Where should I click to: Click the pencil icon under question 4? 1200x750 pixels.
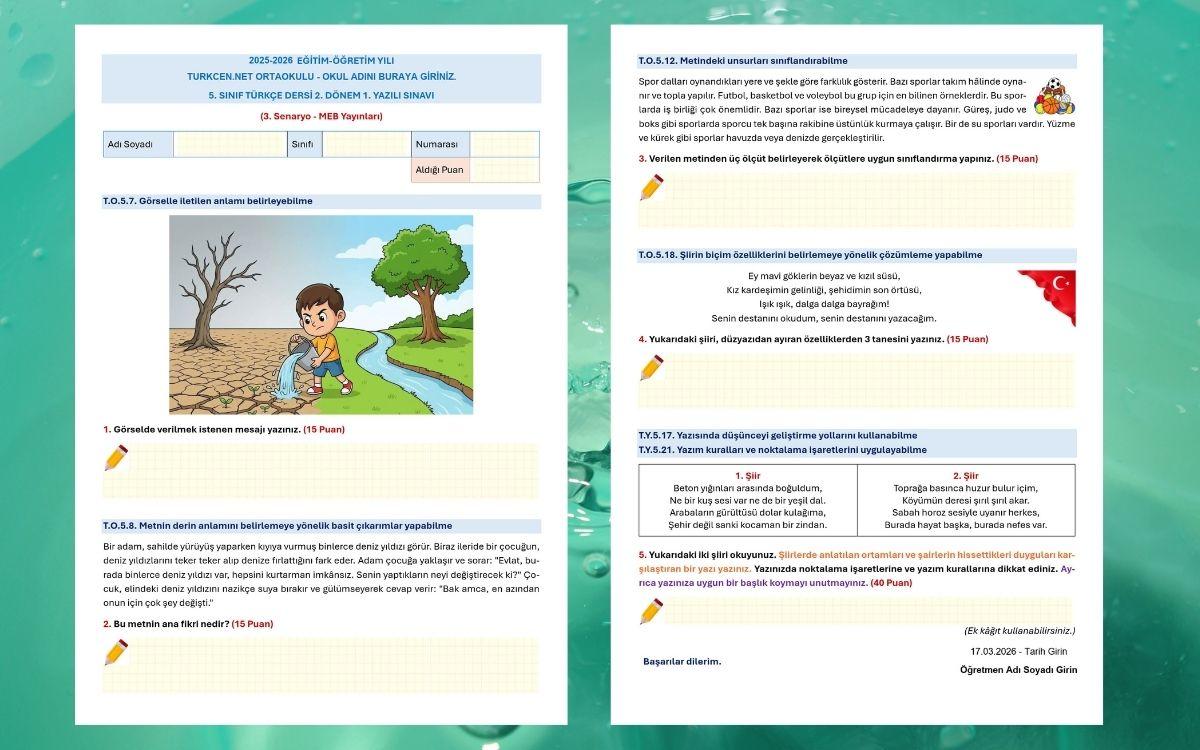tap(652, 367)
